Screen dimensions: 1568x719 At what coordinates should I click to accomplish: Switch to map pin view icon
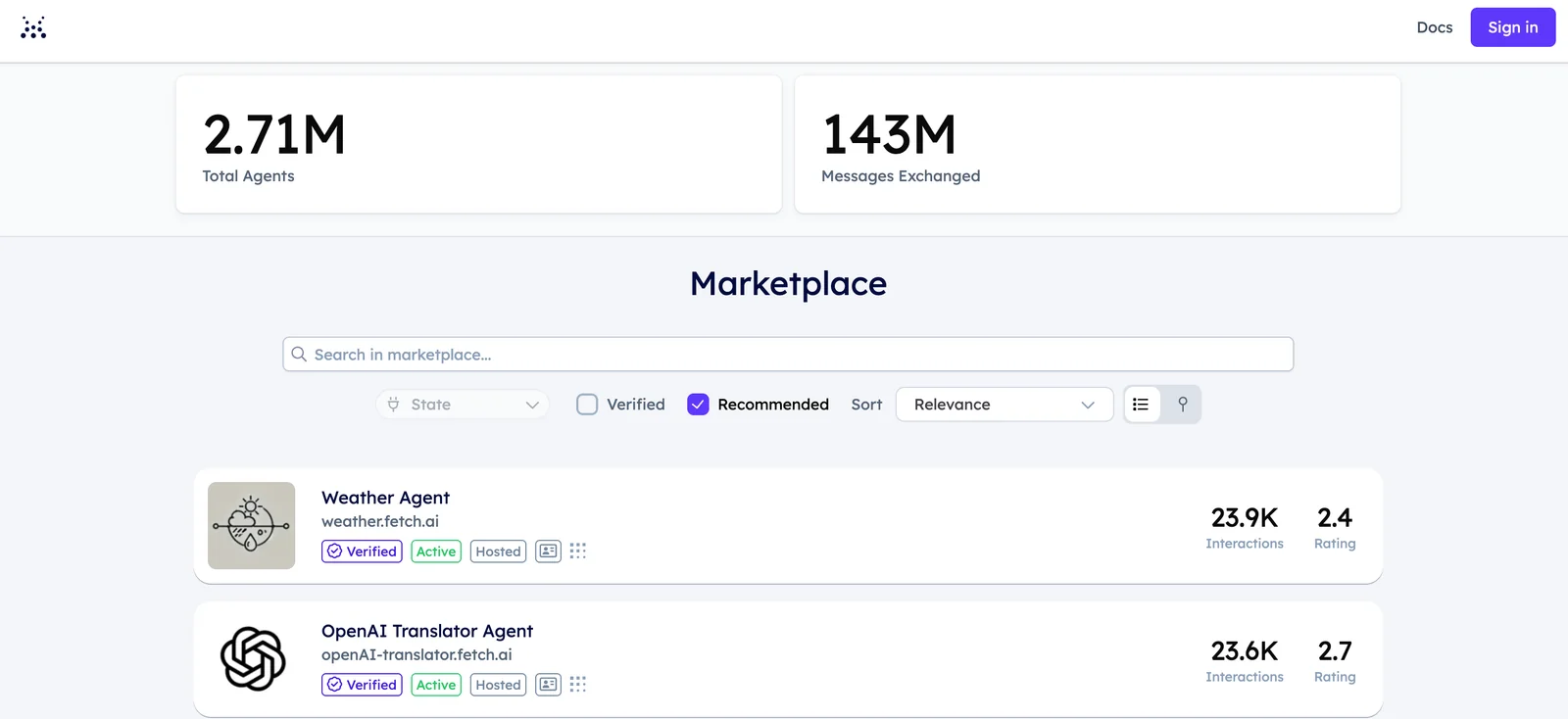click(x=1182, y=405)
